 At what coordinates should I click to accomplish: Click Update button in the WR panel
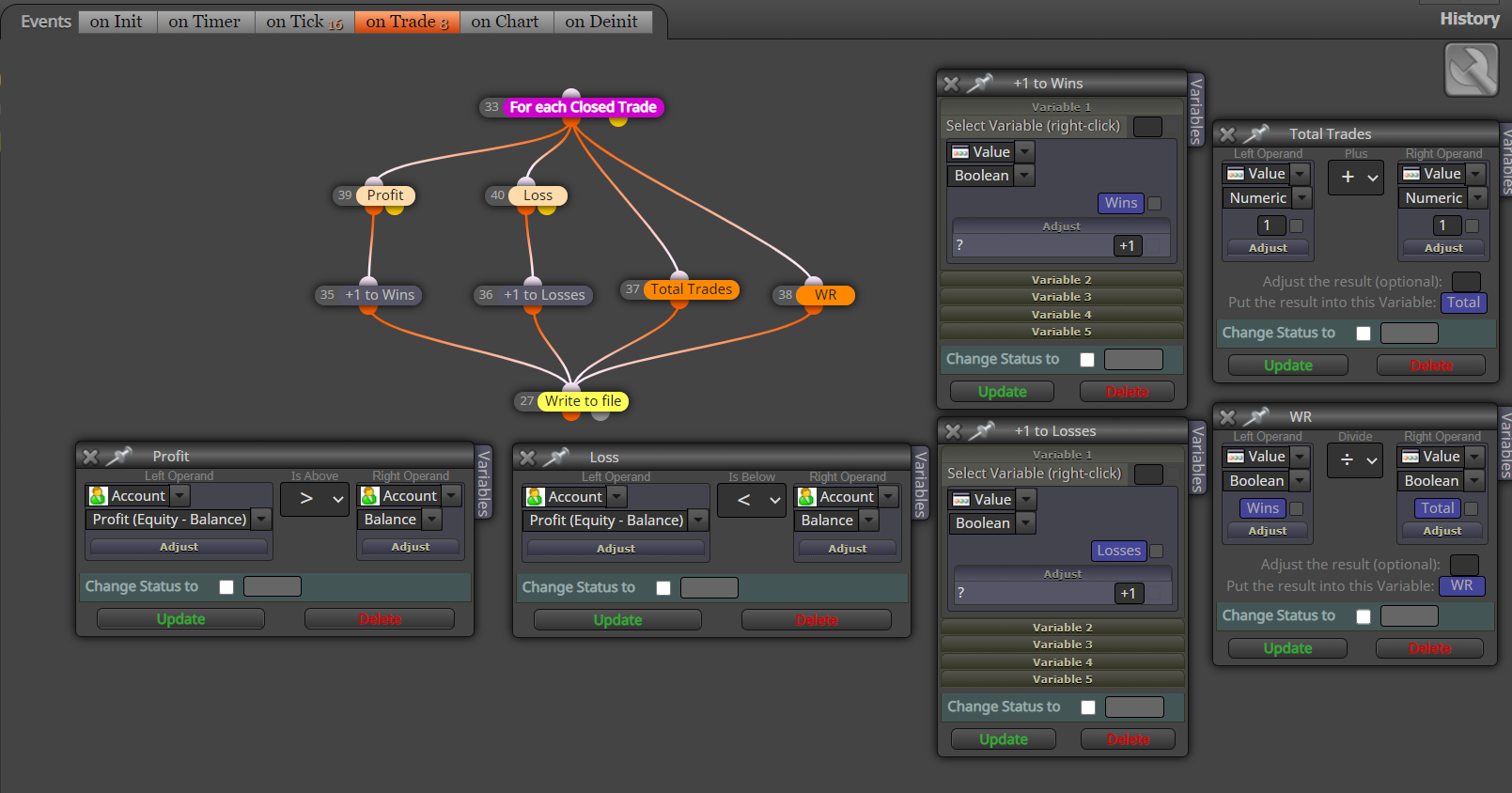1287,648
